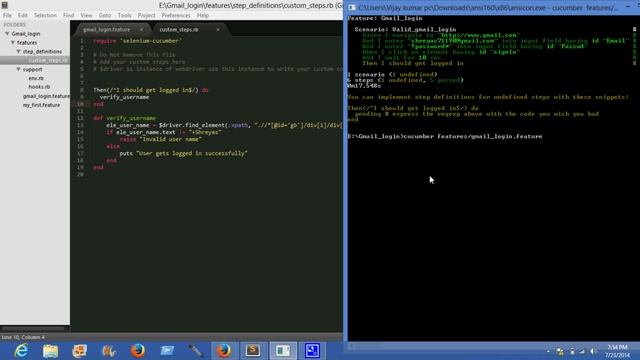The image size is (640, 360).
Task: Open Action Center flag tray icon
Action: pos(560,351)
